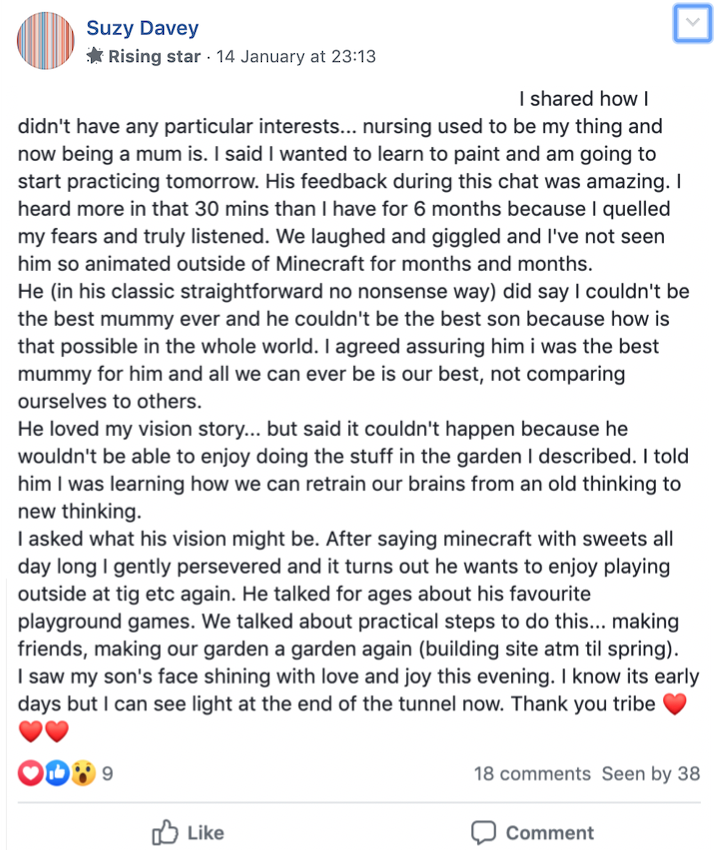This screenshot has width=714, height=850.
Task: Click second heart emoji on last line
Action: click(x=57, y=732)
